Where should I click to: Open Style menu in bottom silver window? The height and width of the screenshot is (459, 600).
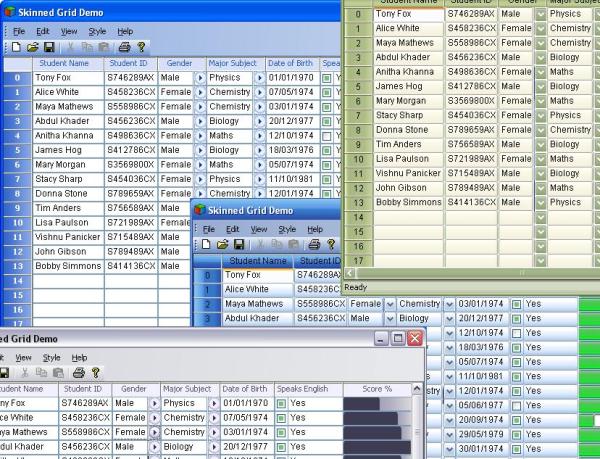[x=51, y=358]
